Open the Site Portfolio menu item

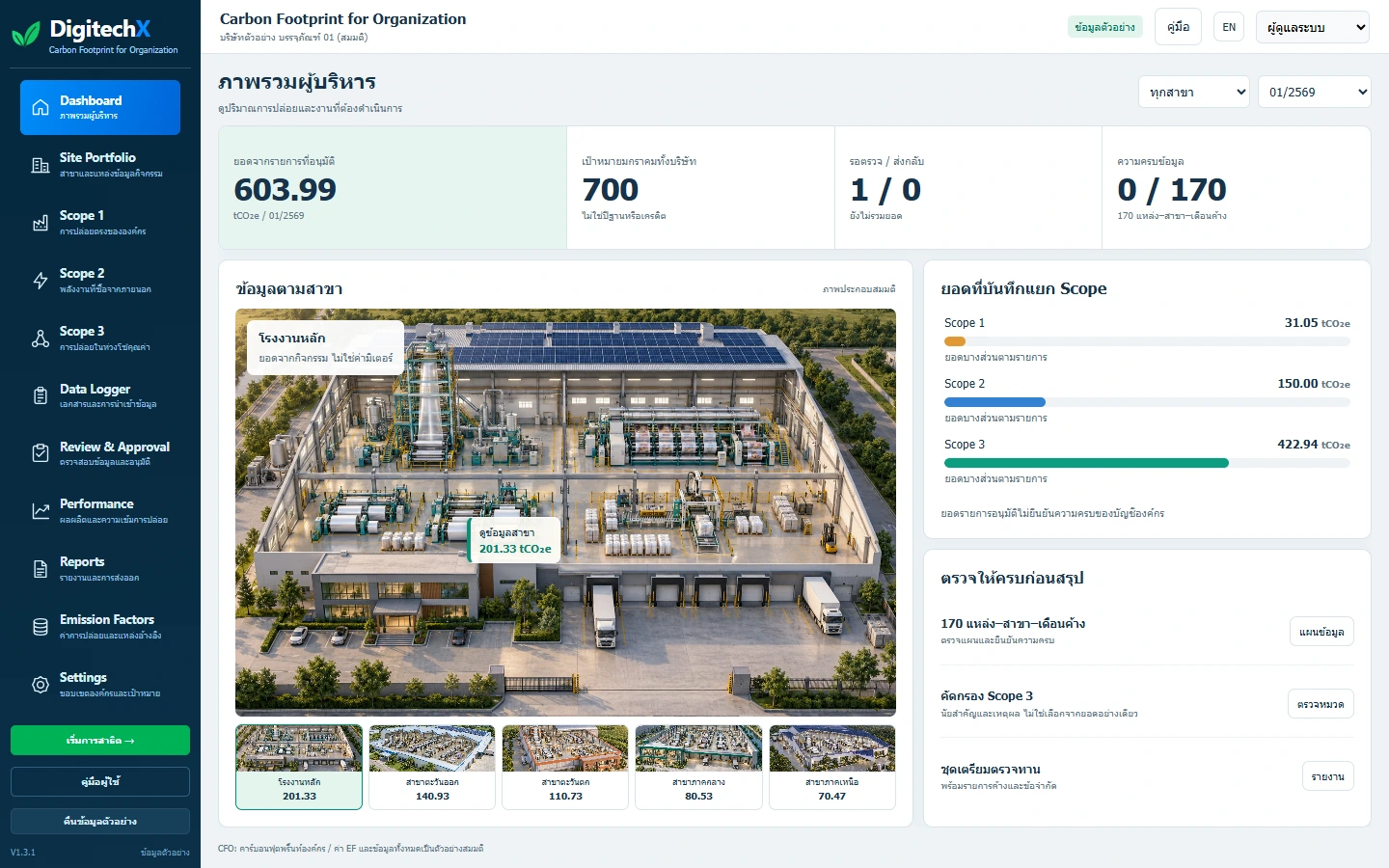pyautogui.click(x=100, y=165)
